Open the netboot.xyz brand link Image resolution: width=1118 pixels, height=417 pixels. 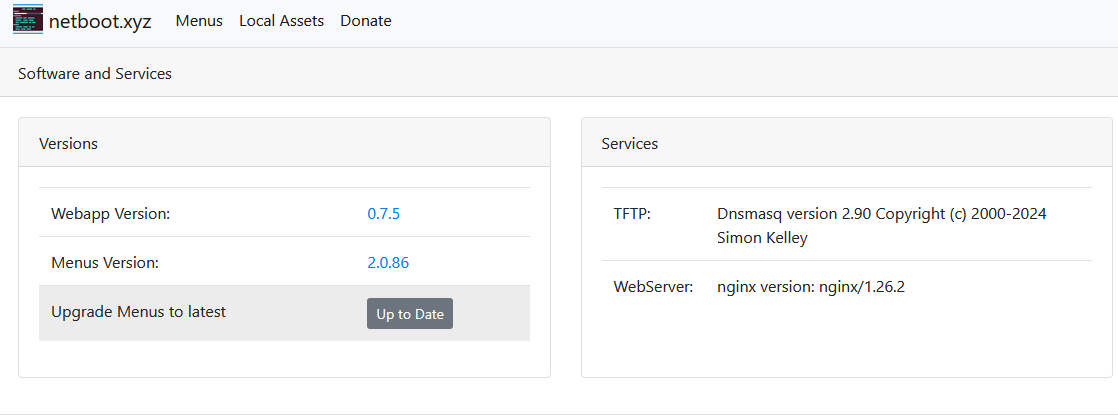(82, 20)
